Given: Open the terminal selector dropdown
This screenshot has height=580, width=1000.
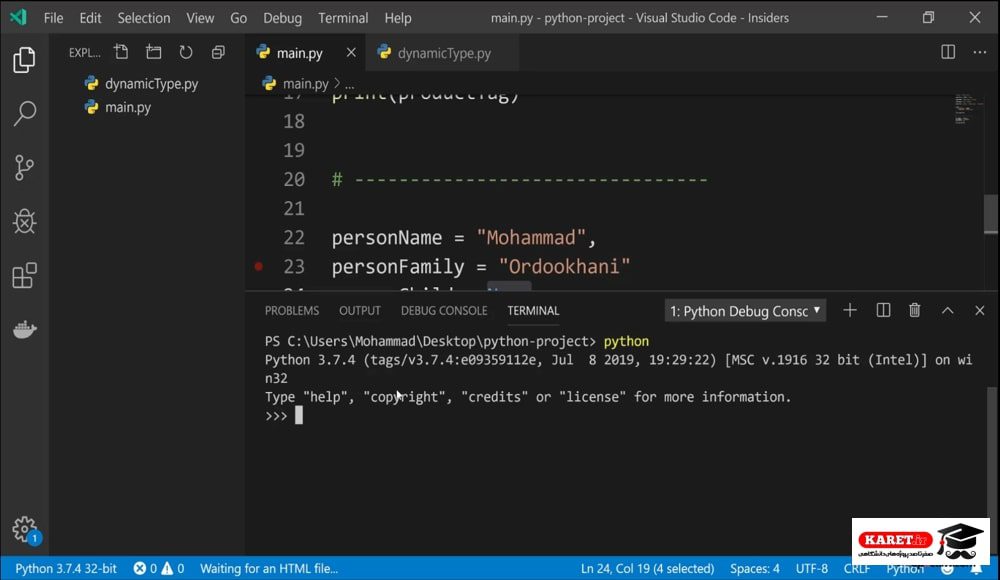Looking at the screenshot, I should click(745, 311).
